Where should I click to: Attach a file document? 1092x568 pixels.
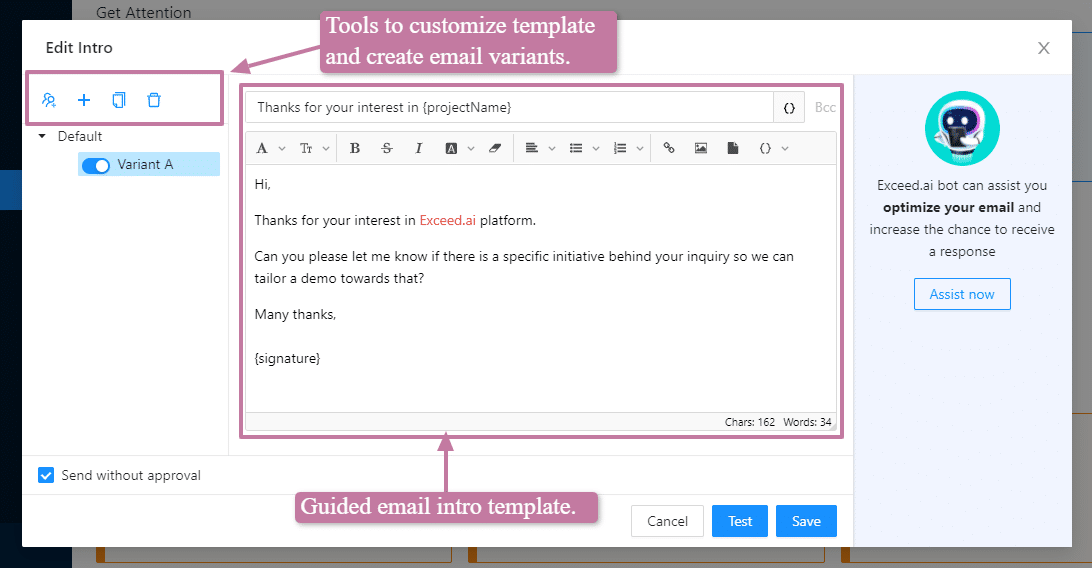pyautogui.click(x=733, y=148)
